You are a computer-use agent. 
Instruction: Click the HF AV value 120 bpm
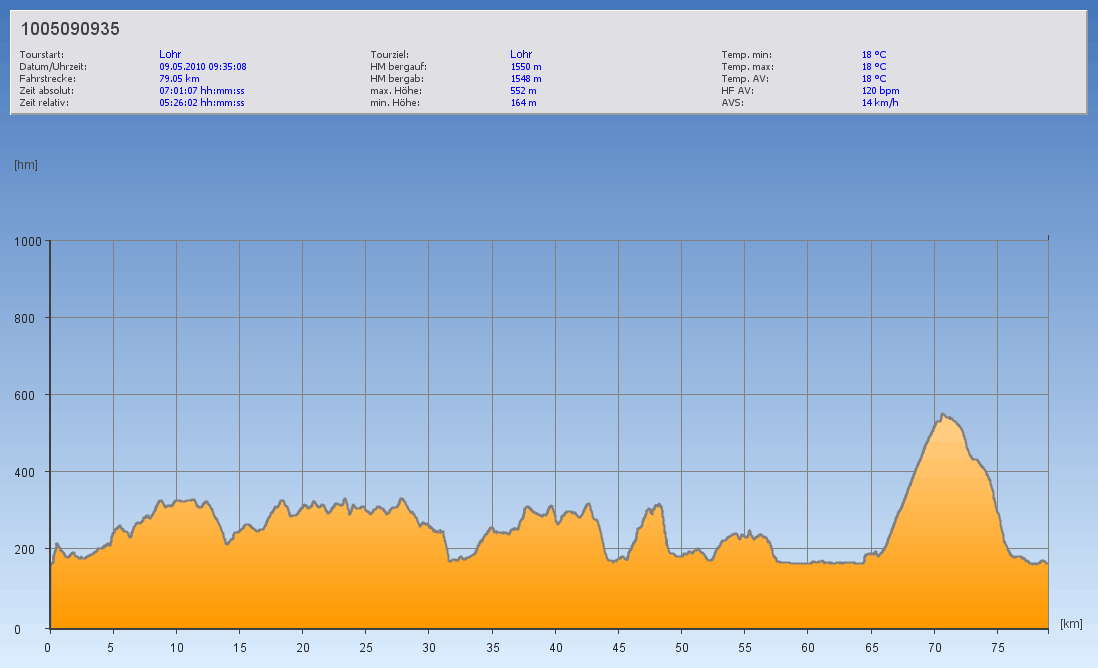[880, 90]
